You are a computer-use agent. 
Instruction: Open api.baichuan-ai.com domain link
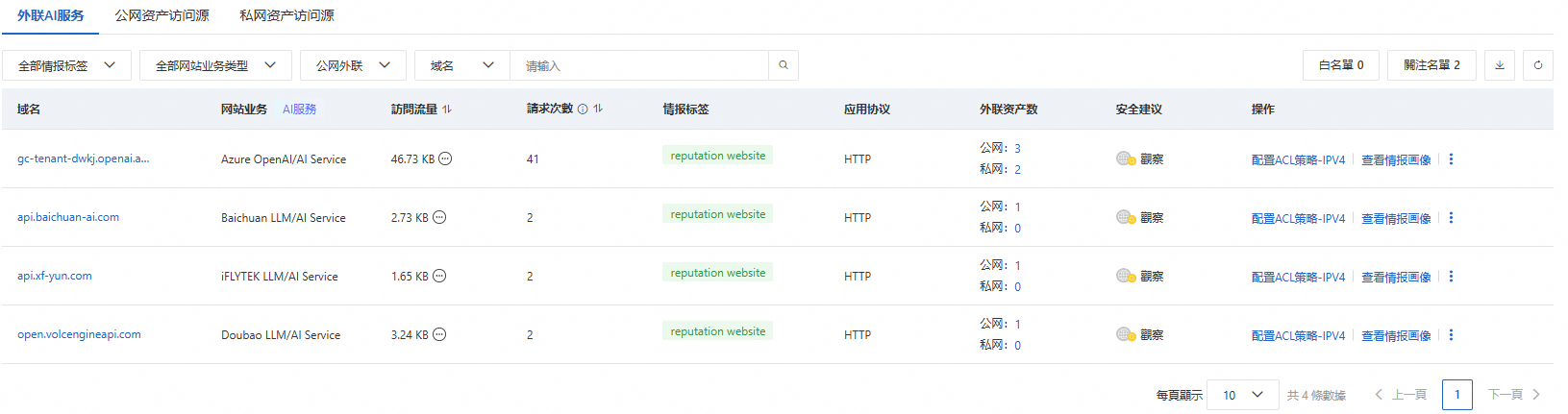click(x=68, y=217)
